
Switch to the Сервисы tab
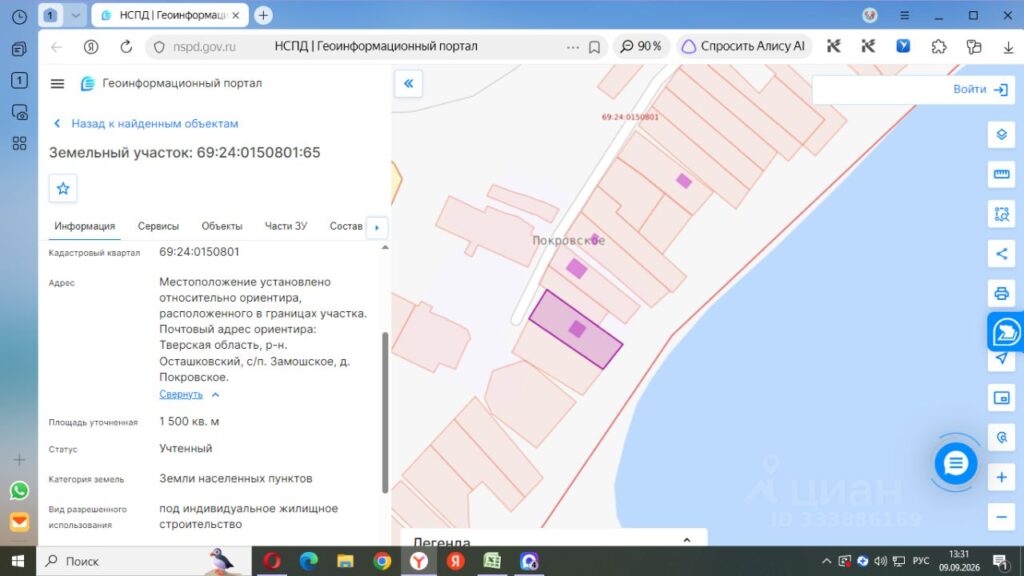pyautogui.click(x=158, y=226)
